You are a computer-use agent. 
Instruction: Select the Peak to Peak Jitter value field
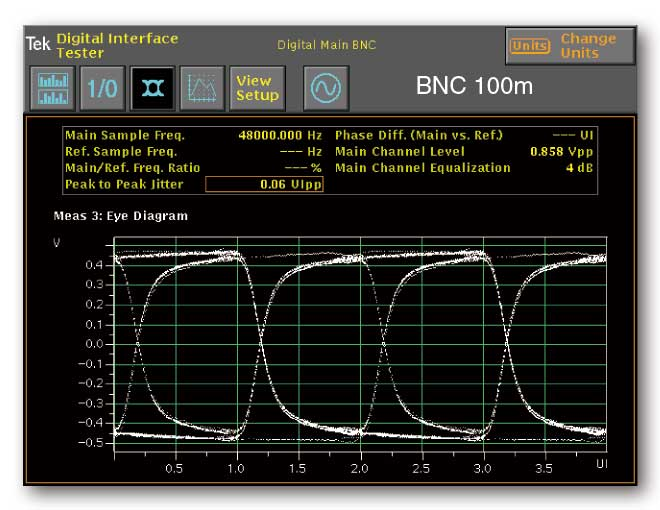coord(264,184)
